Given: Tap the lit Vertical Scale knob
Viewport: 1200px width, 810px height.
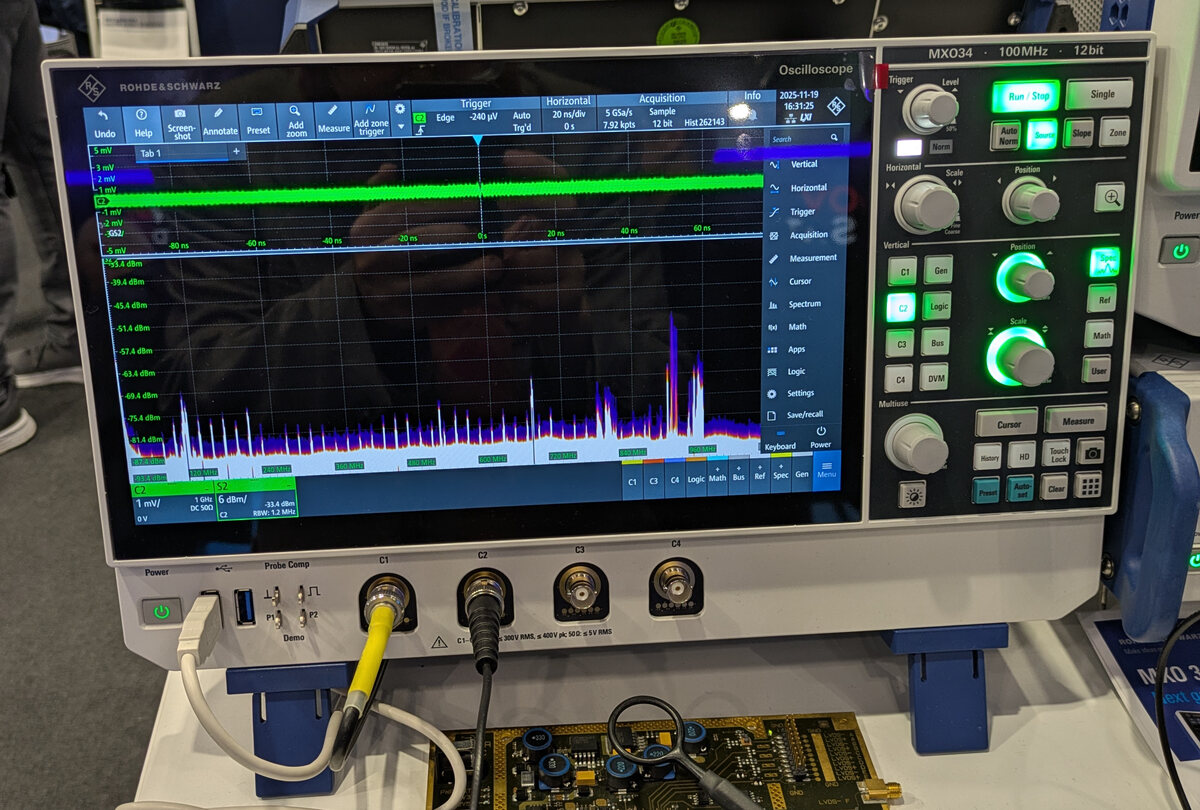Looking at the screenshot, I should (1020, 356).
